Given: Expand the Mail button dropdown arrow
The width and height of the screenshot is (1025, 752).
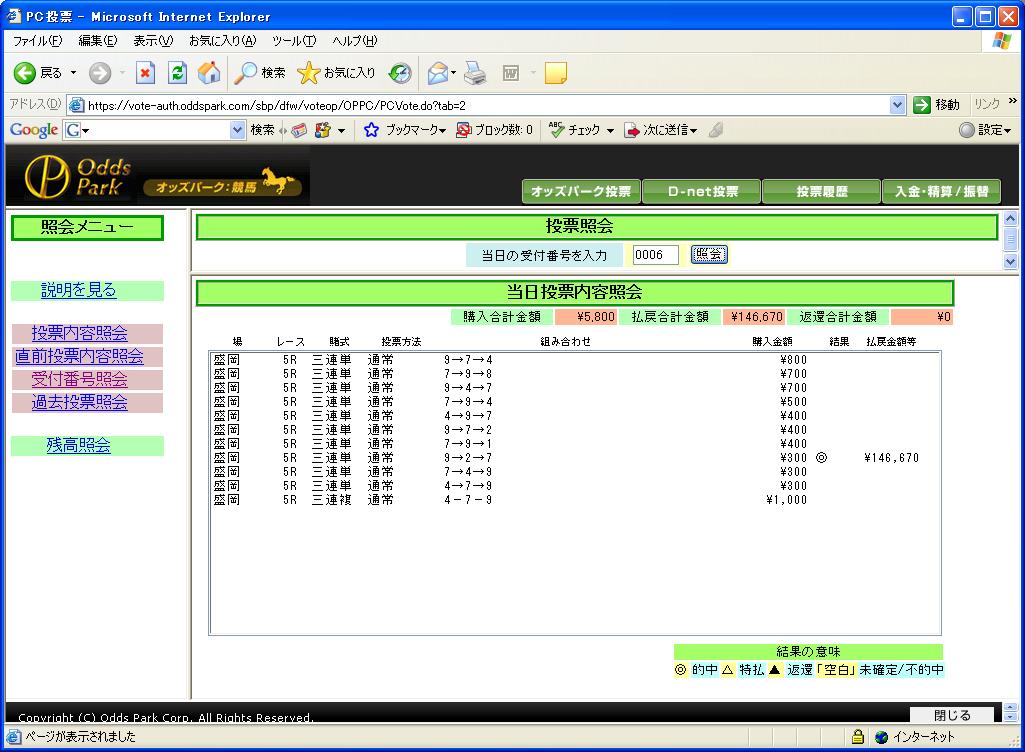Looking at the screenshot, I should (453, 73).
